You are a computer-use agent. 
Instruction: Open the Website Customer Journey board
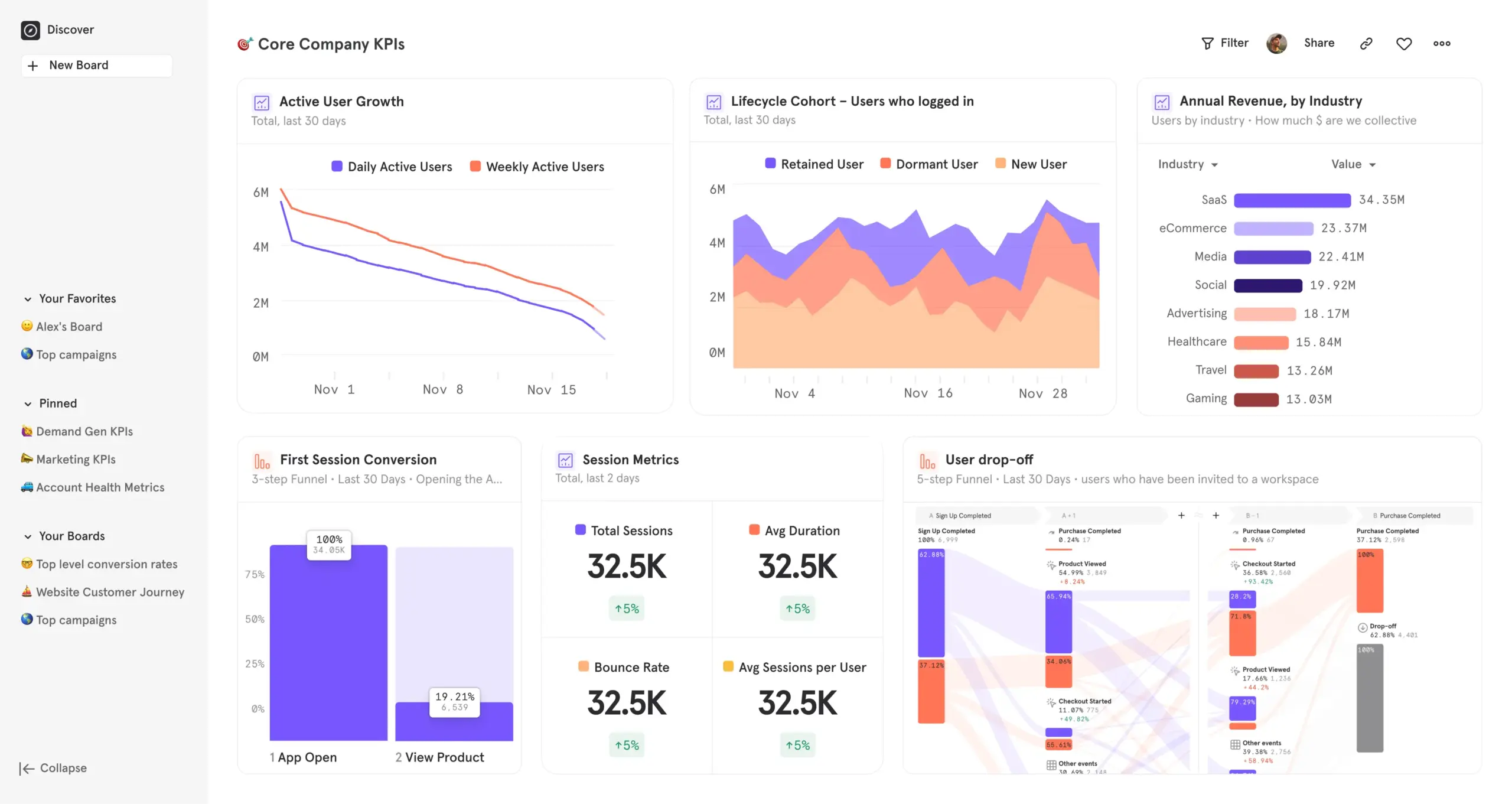click(x=110, y=591)
